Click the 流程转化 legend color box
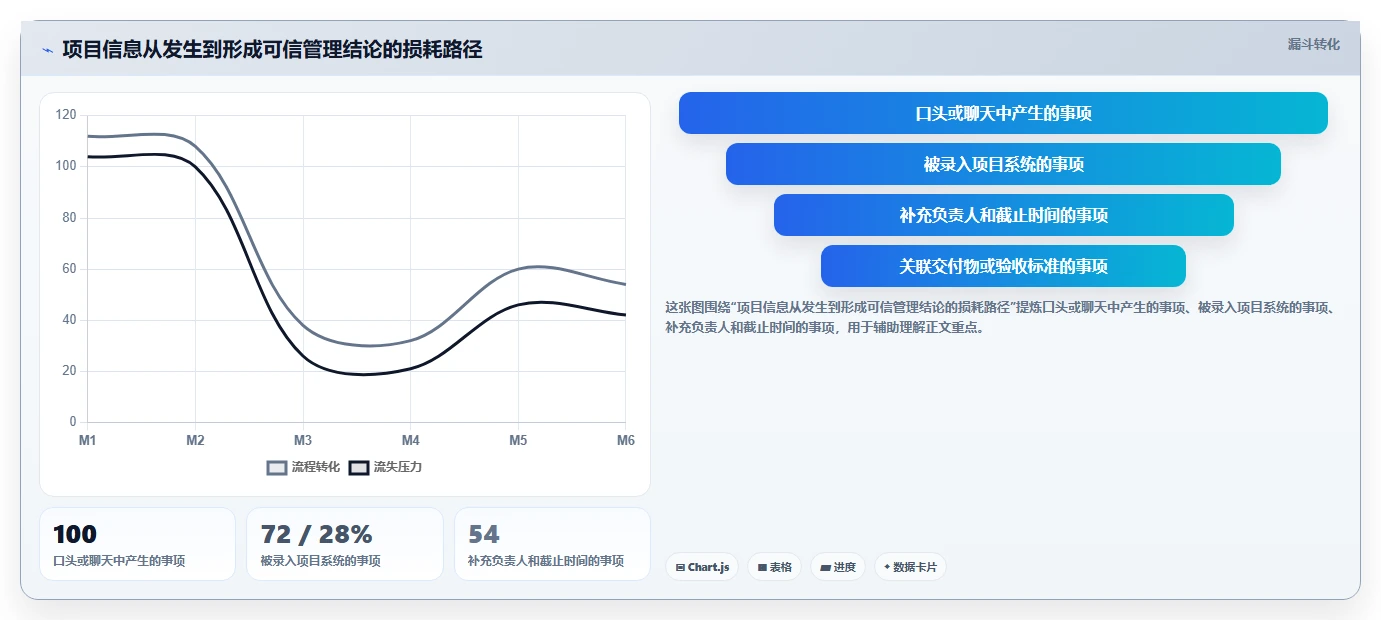 pyautogui.click(x=277, y=467)
